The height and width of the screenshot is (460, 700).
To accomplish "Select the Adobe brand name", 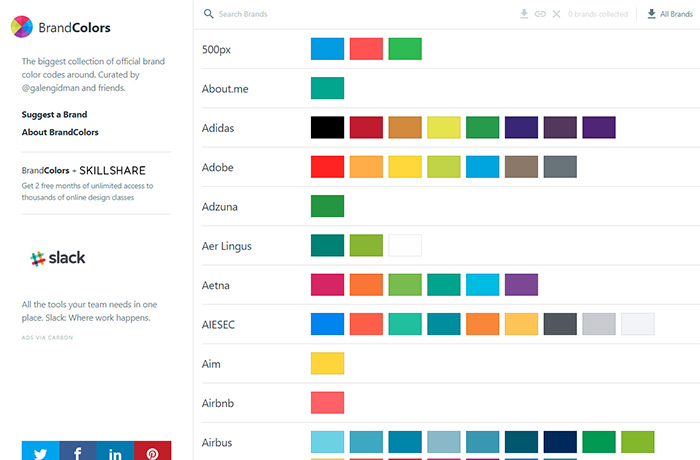I will pyautogui.click(x=217, y=167).
